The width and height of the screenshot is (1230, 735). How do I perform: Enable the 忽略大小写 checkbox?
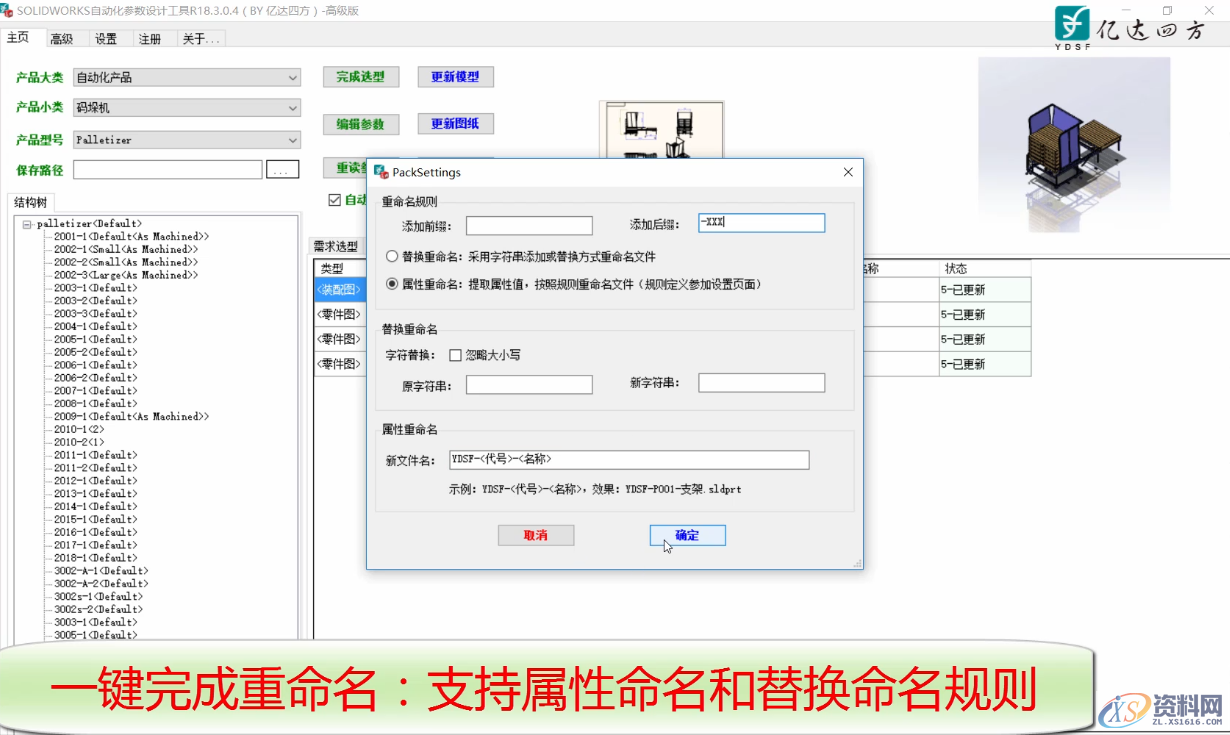(x=455, y=354)
